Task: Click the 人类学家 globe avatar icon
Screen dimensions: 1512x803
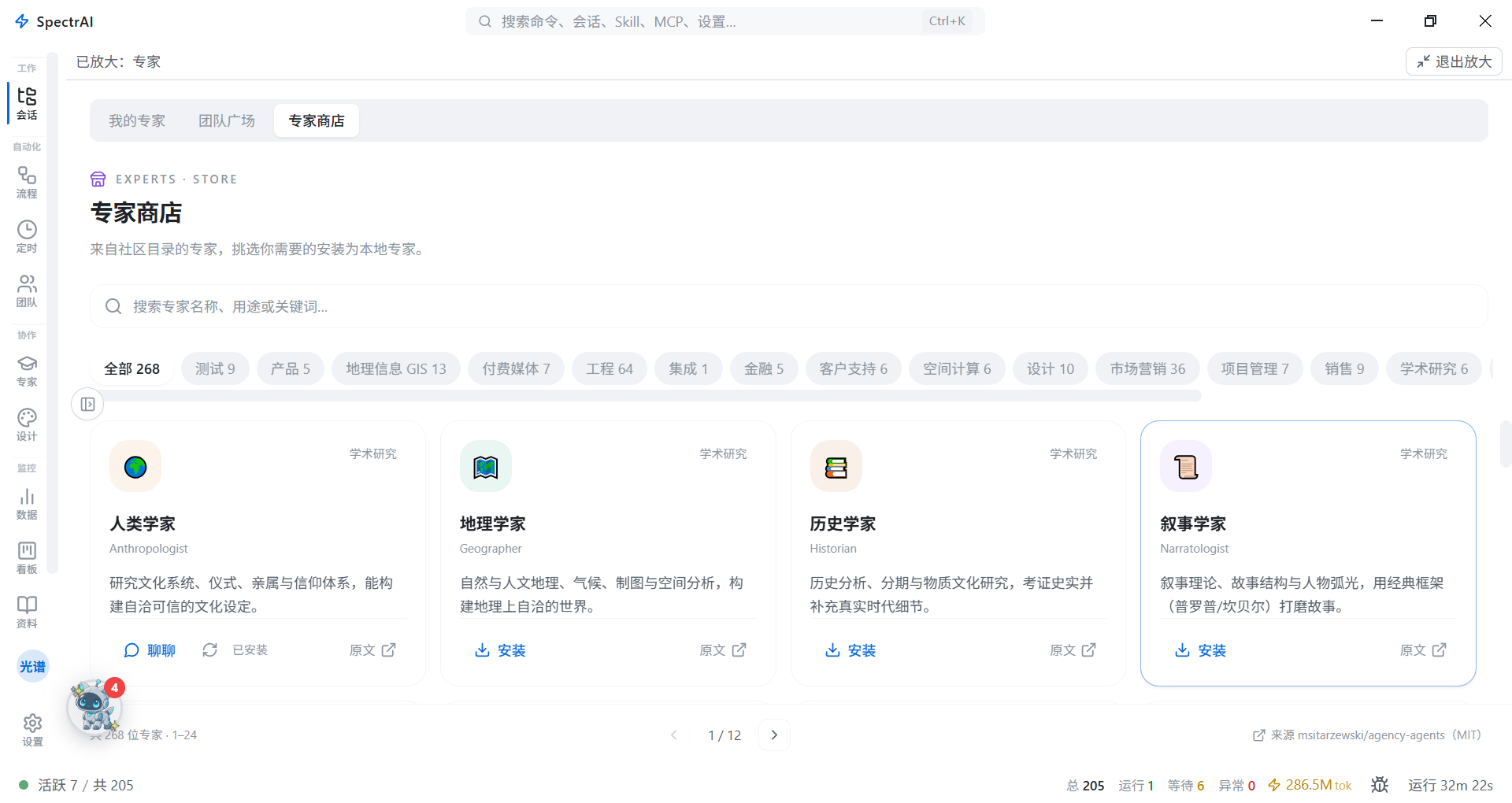Action: point(135,466)
